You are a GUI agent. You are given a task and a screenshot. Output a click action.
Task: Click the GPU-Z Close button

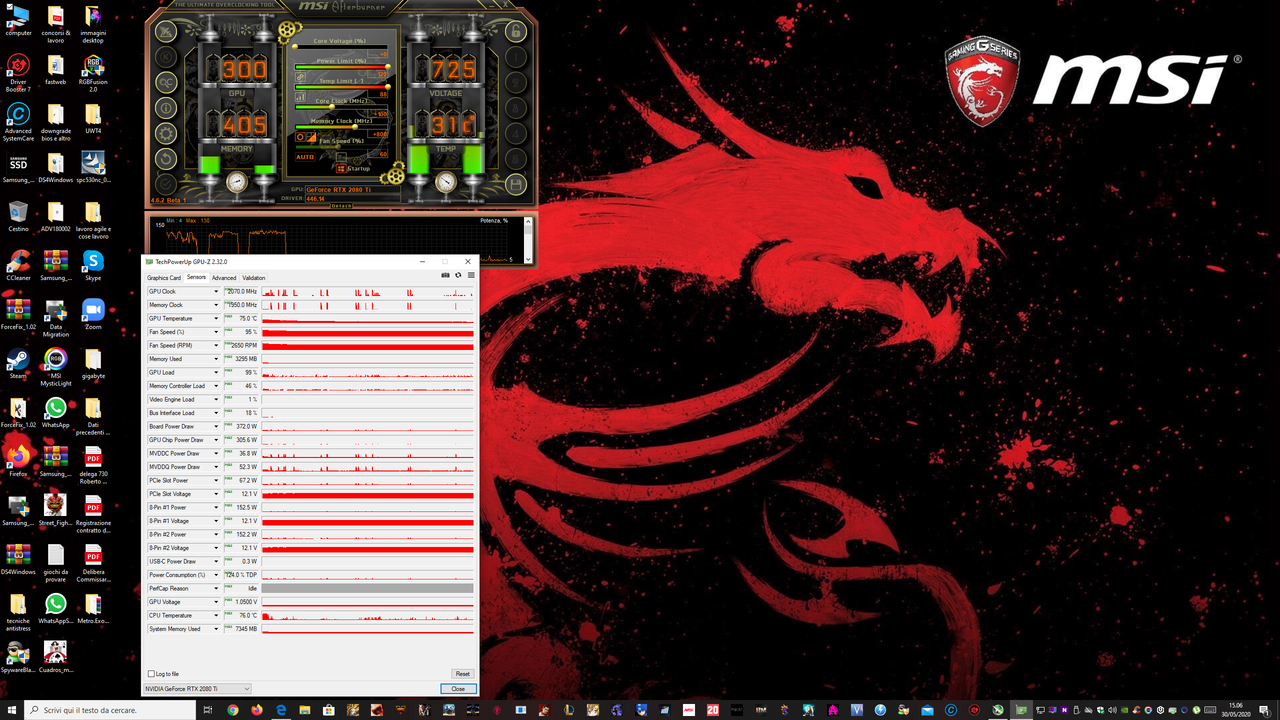tap(458, 689)
